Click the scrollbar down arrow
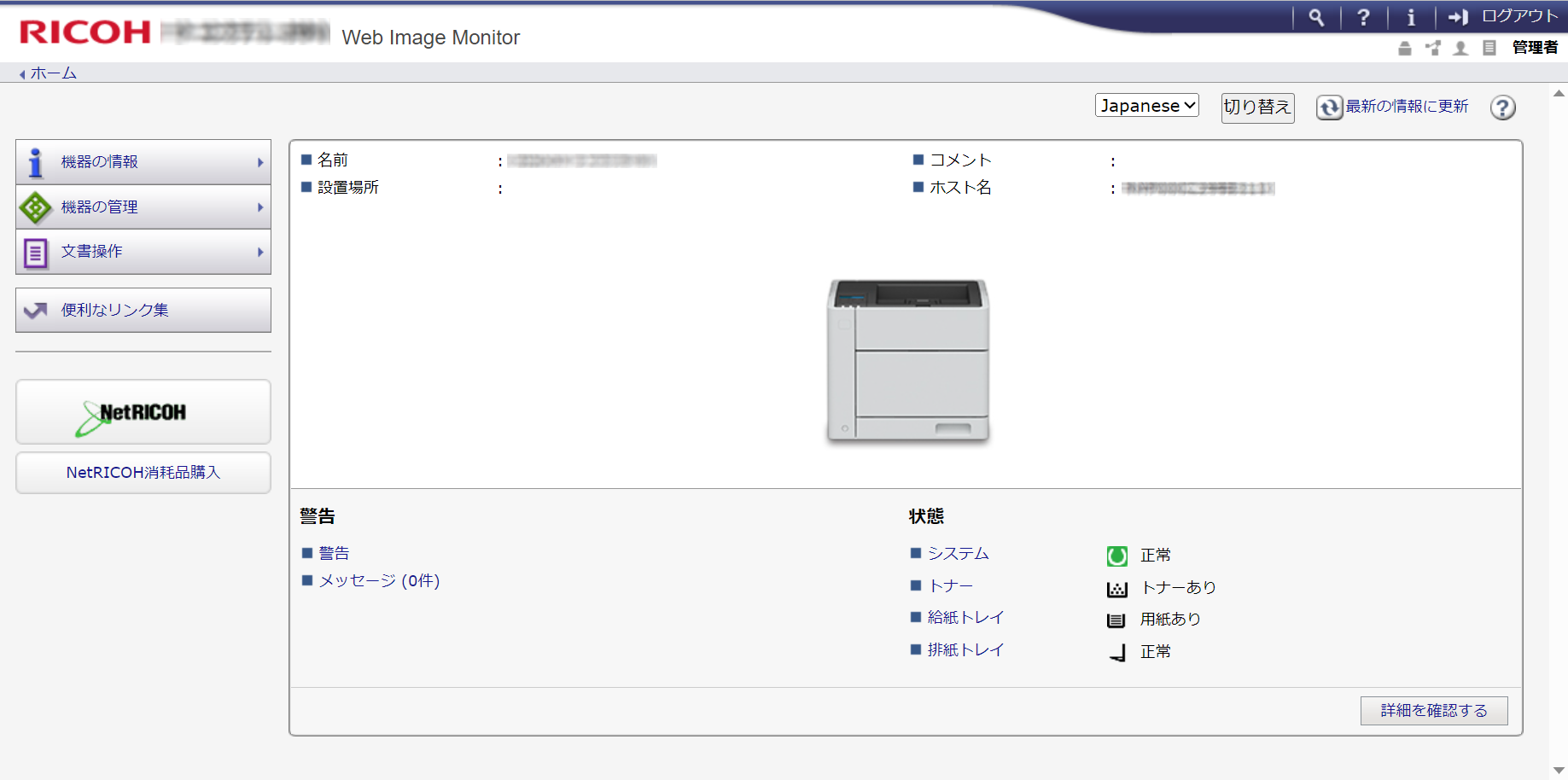Image resolution: width=1568 pixels, height=780 pixels. (x=1559, y=771)
